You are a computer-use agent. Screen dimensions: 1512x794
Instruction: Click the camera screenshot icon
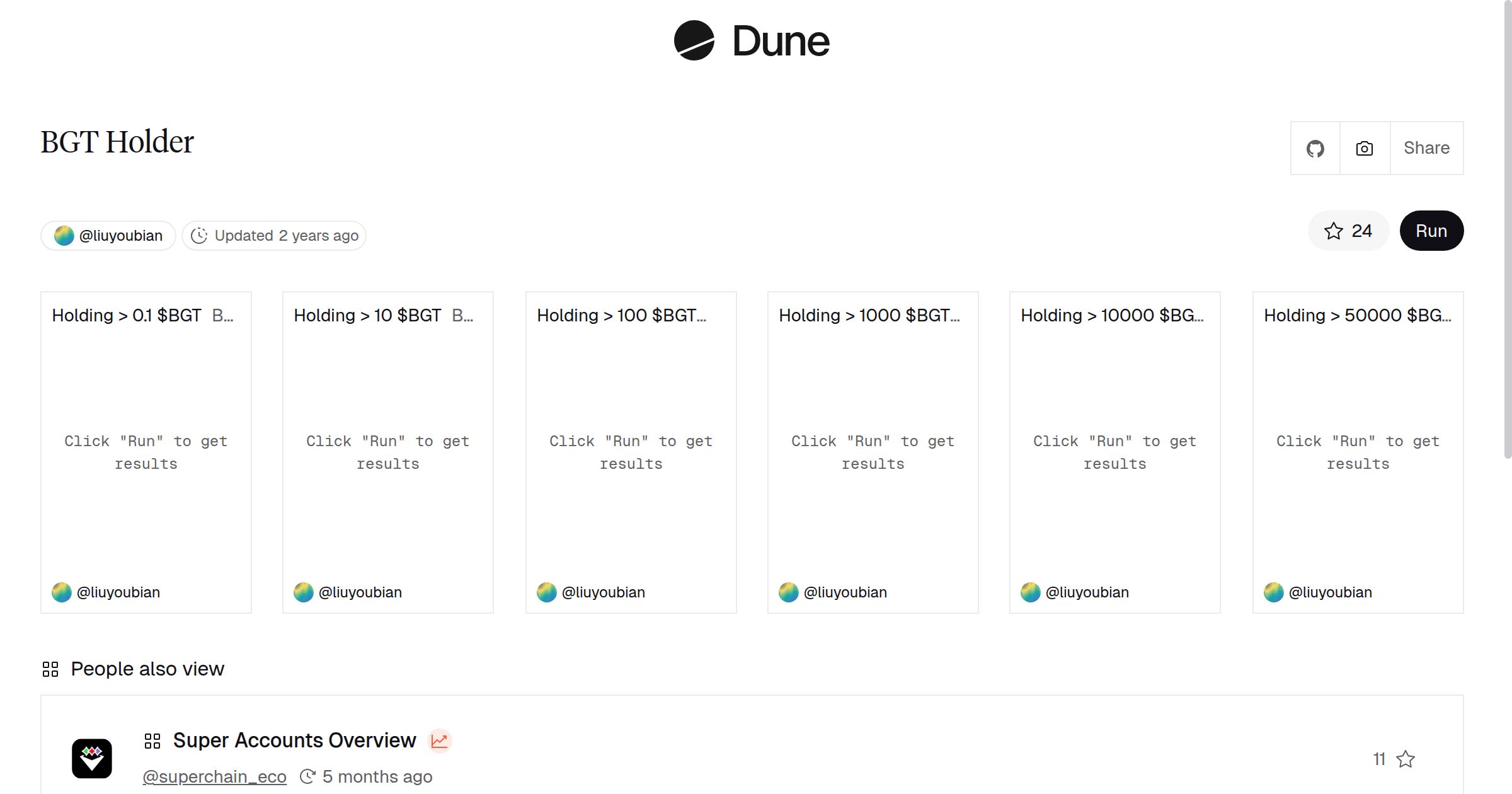1365,149
